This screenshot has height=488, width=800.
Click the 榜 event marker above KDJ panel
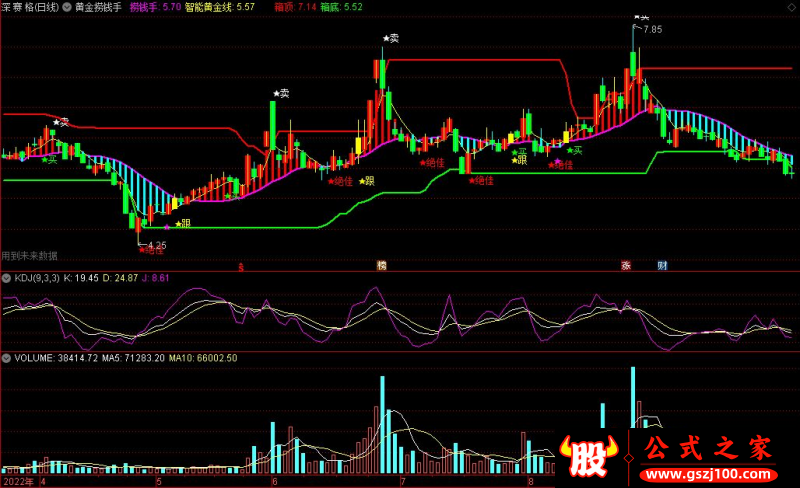coord(381,266)
